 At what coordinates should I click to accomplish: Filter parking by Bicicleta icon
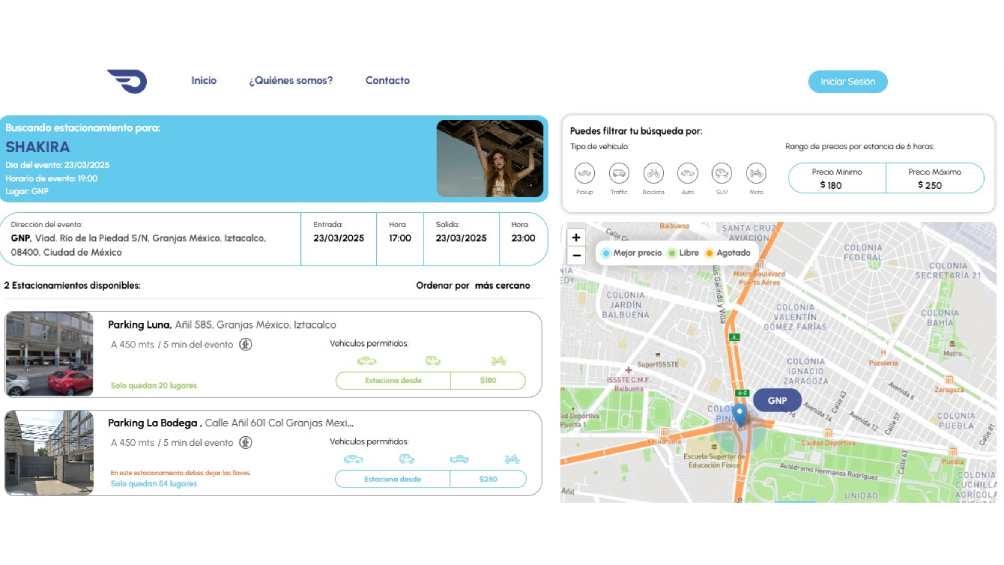(653, 173)
